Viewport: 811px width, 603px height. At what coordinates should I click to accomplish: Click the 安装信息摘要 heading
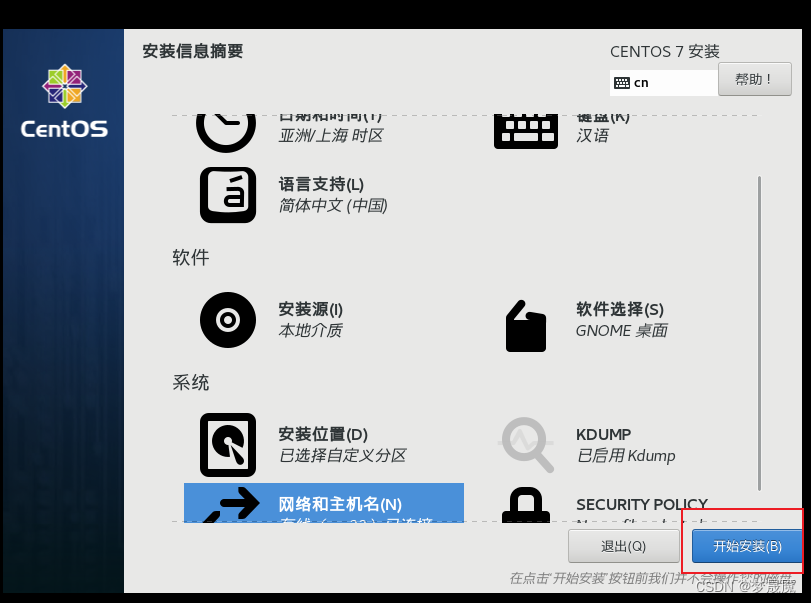(x=192, y=51)
